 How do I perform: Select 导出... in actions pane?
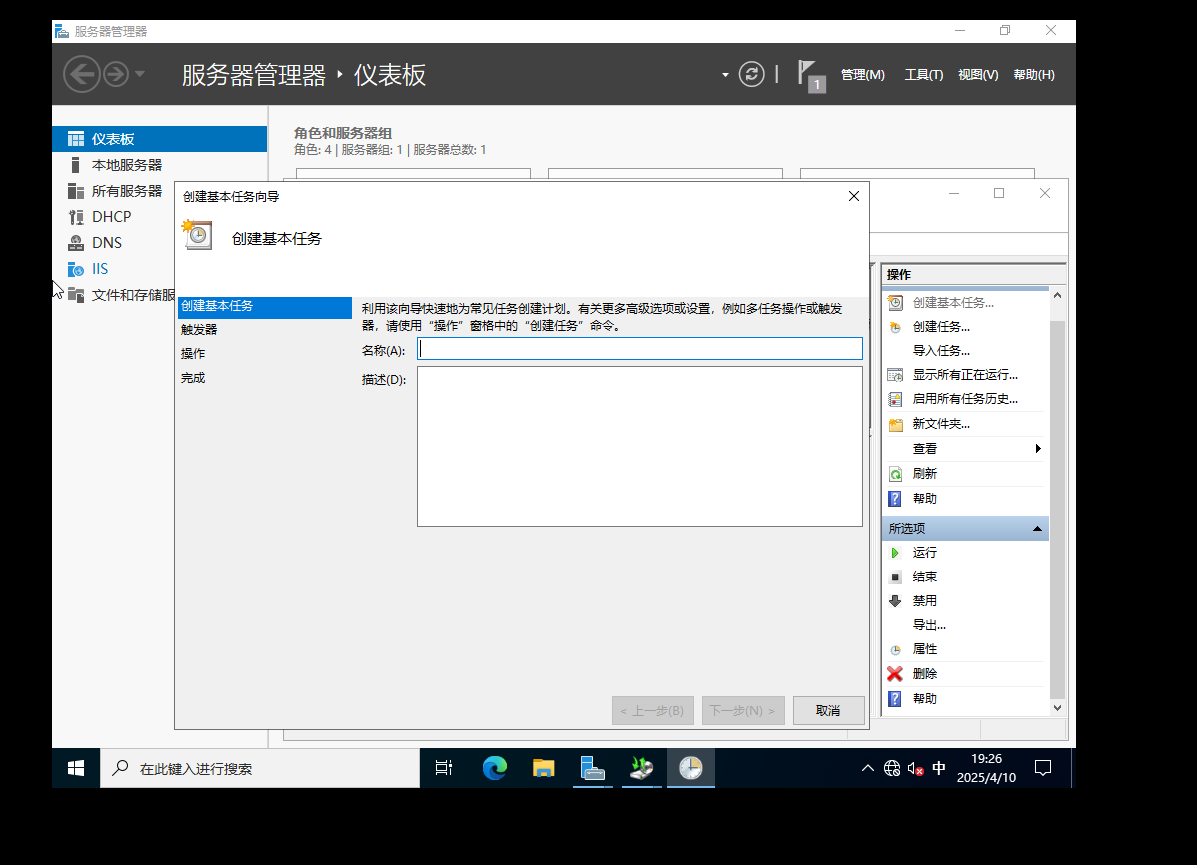(x=929, y=625)
